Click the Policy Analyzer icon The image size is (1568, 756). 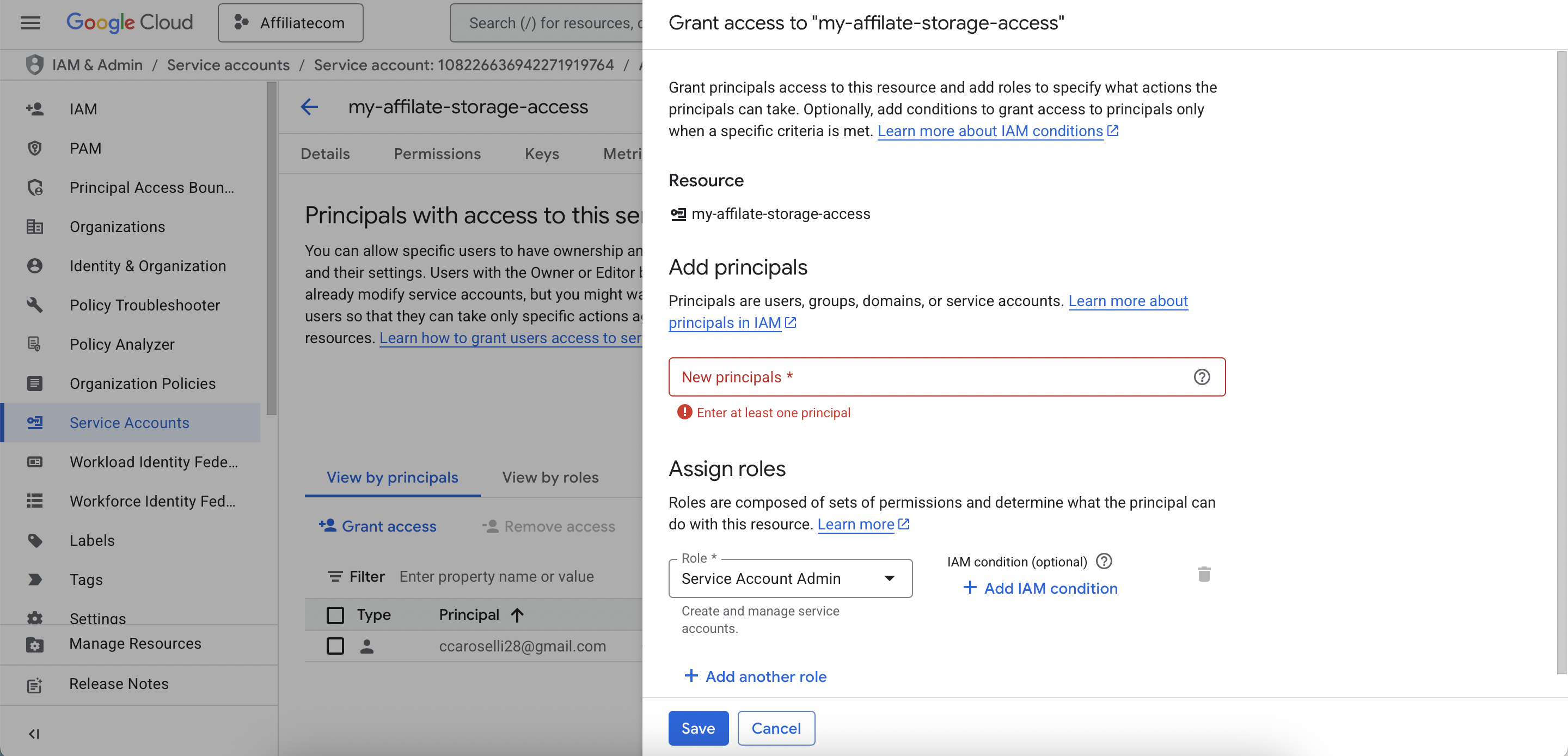[x=35, y=344]
